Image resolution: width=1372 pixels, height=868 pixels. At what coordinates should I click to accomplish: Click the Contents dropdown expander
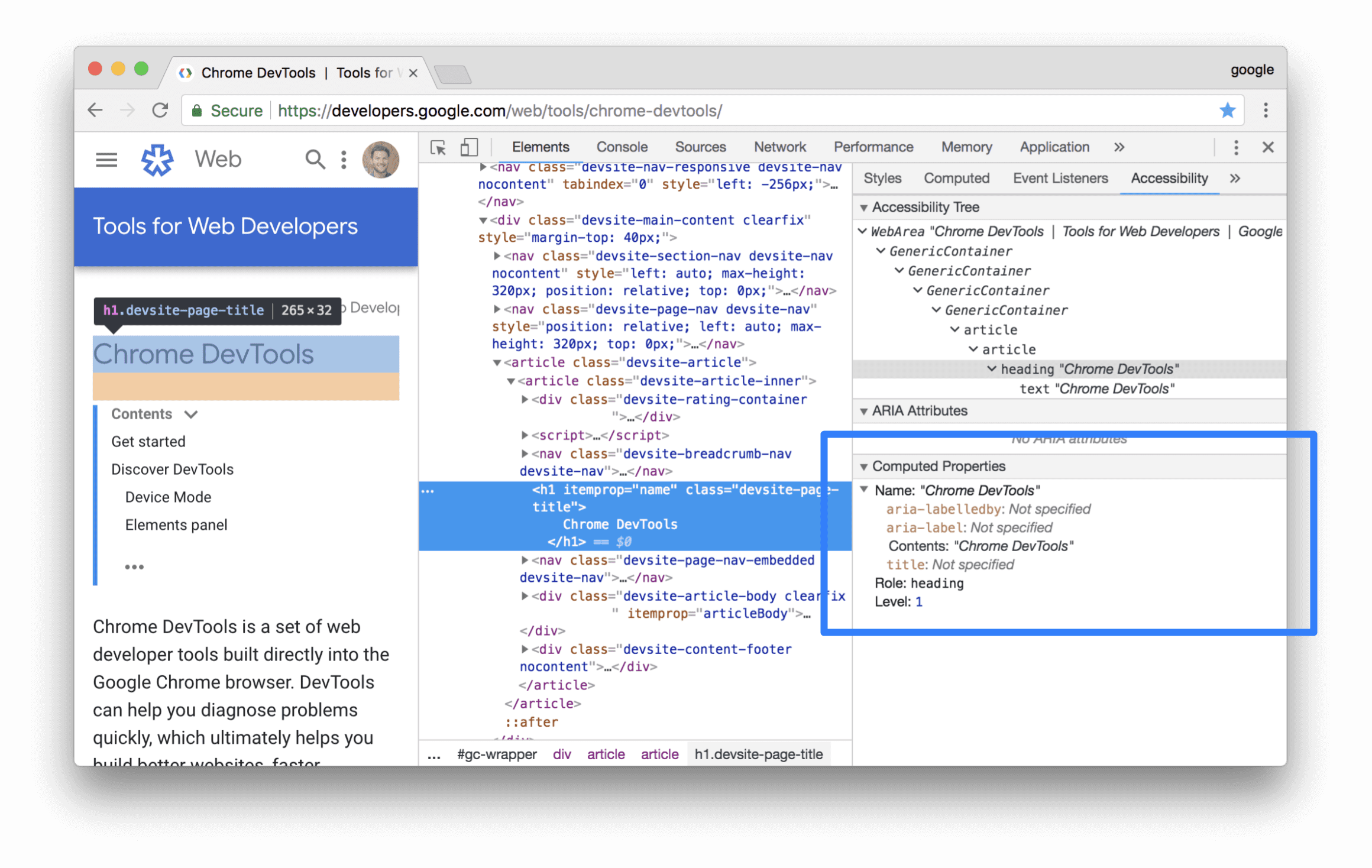(192, 414)
